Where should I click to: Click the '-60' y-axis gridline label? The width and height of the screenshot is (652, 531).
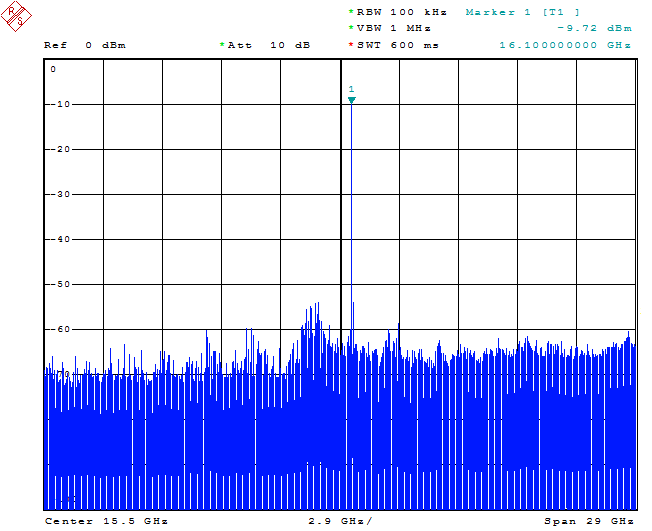[61, 329]
